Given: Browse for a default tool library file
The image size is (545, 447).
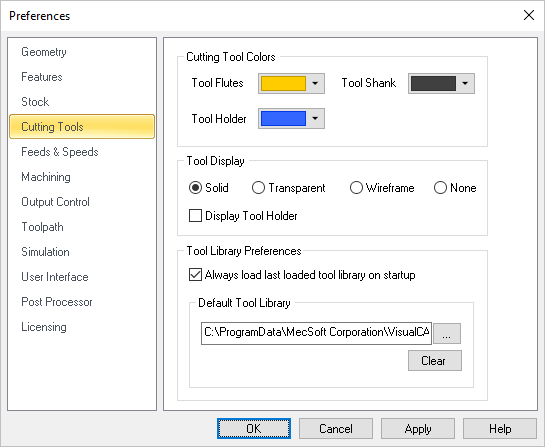Looking at the screenshot, I should (447, 333).
